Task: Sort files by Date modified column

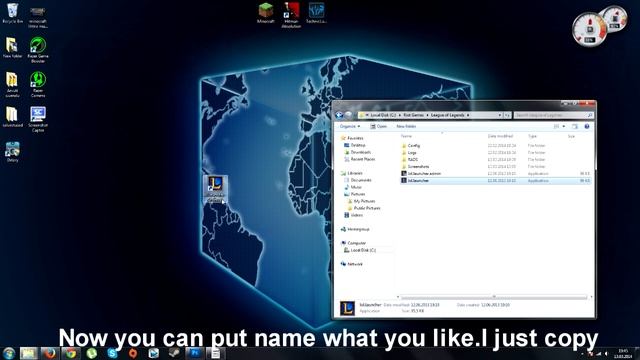Action: coord(500,136)
